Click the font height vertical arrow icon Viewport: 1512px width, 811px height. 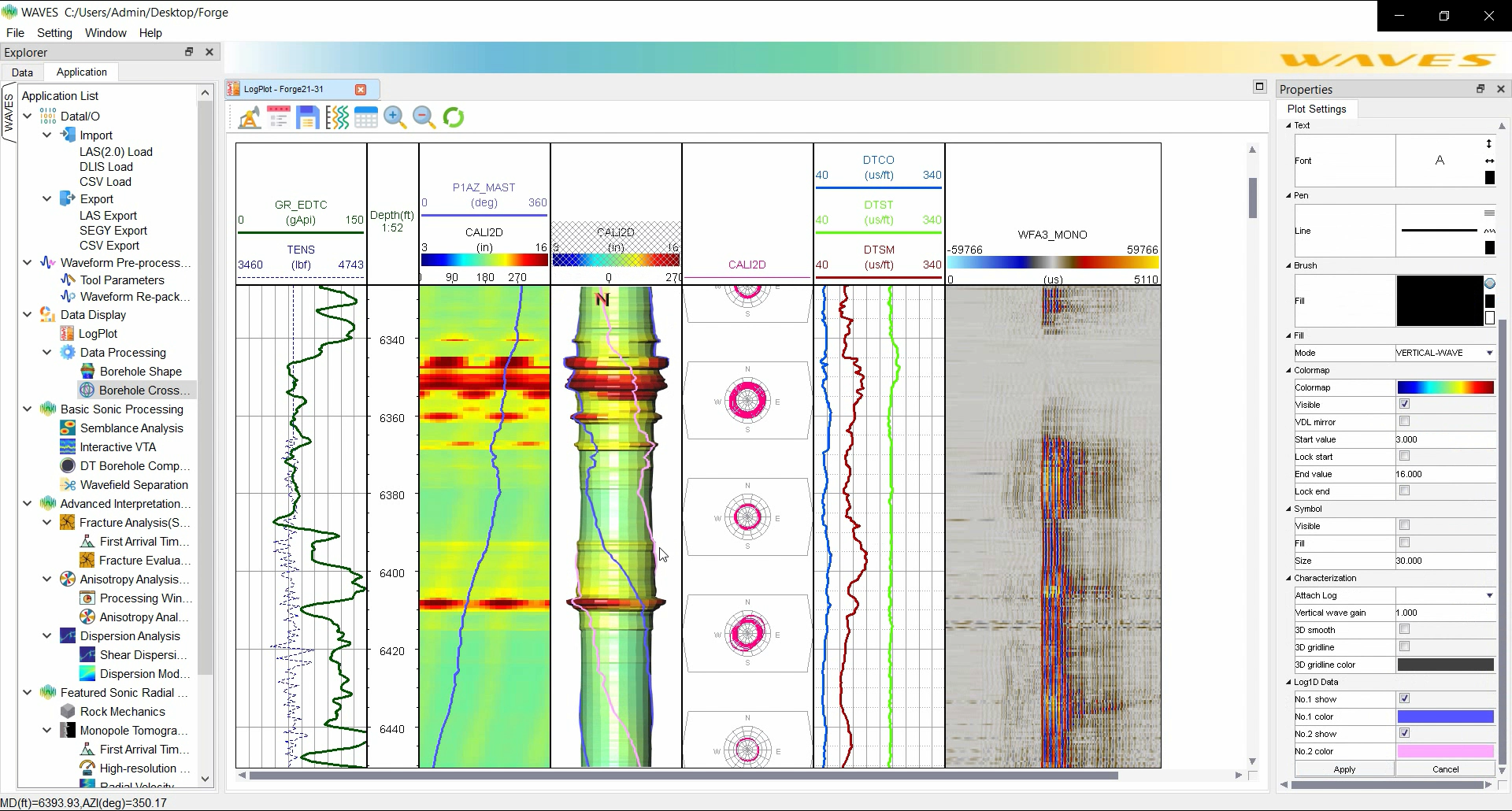pyautogui.click(x=1489, y=143)
